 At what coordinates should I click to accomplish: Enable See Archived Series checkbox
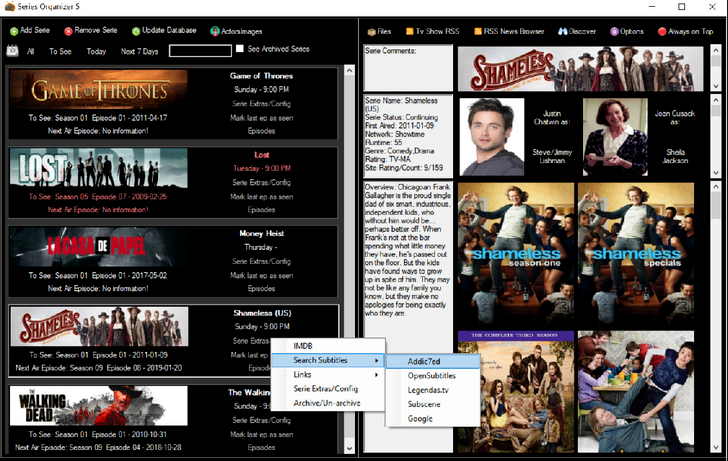tap(240, 48)
